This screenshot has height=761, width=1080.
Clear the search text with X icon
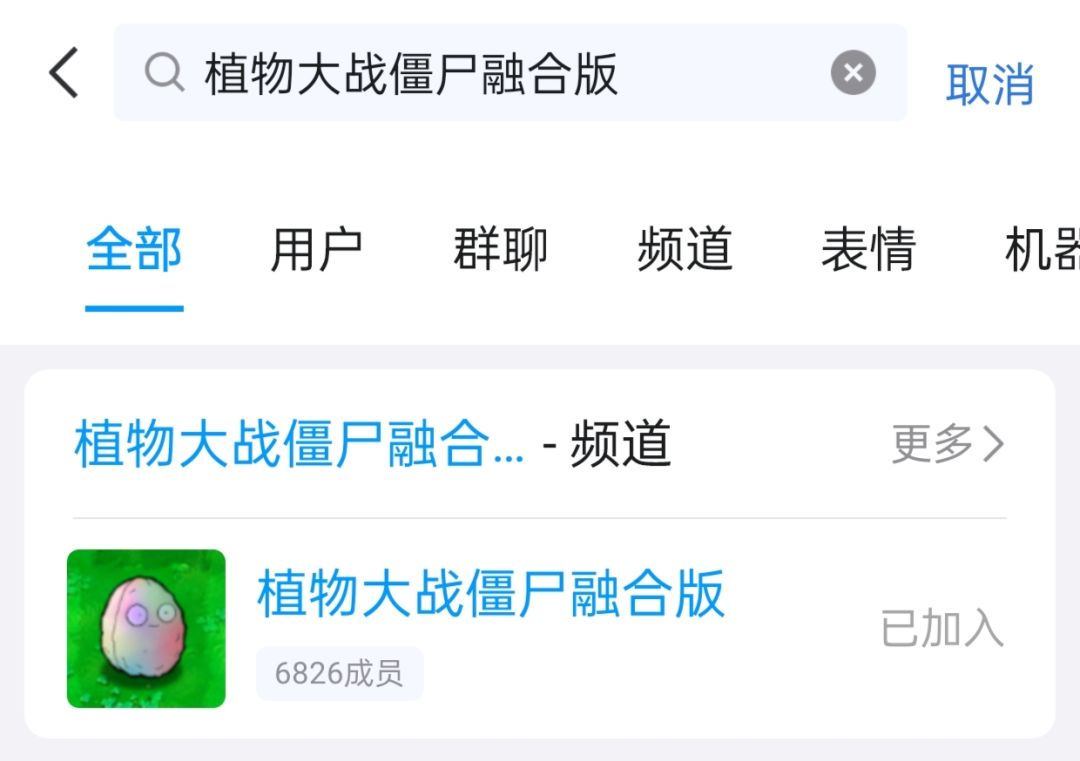(x=853, y=72)
